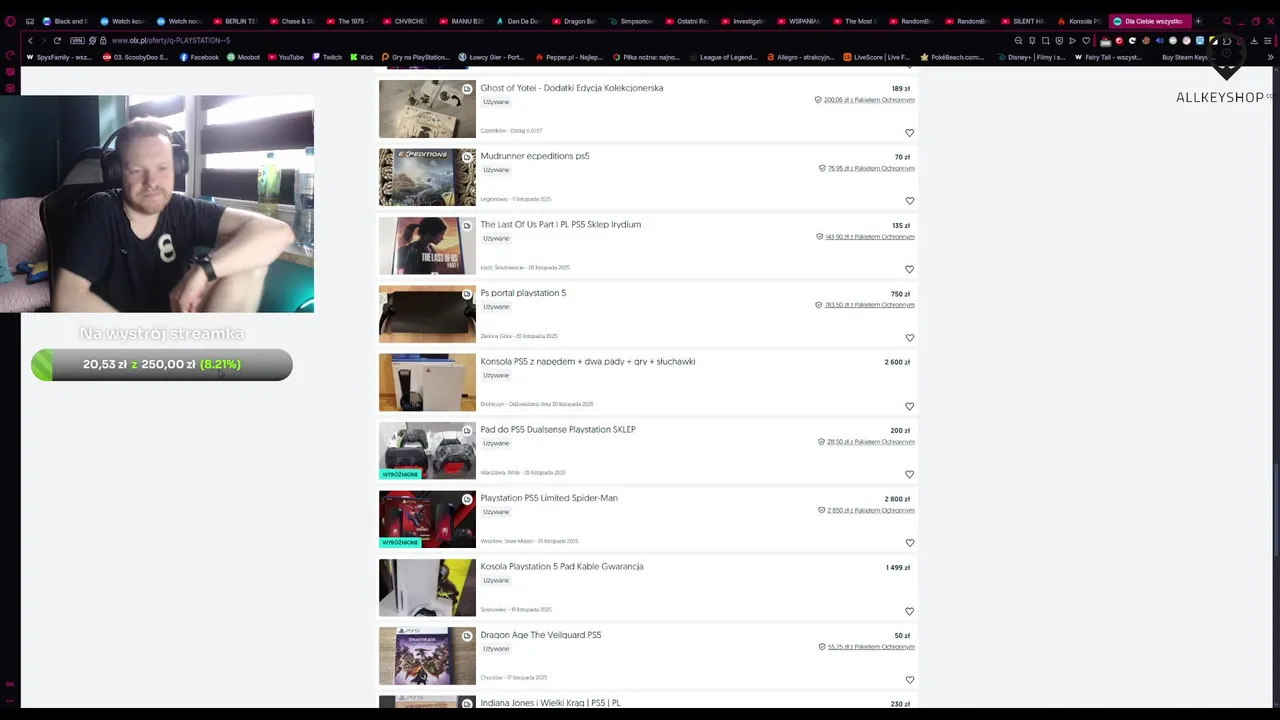This screenshot has height=720, width=1280.
Task: Click the 1 499 zł price
Action: [x=898, y=567]
